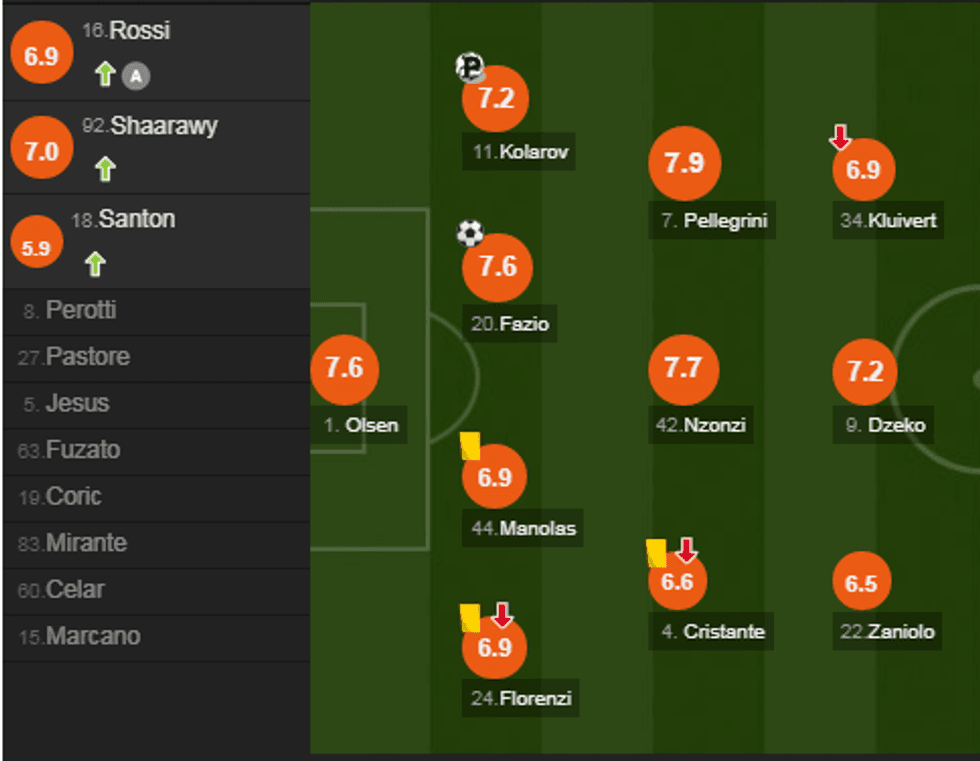This screenshot has height=761, width=980.
Task: Click the yellow card icon on Cristante
Action: pos(656,553)
